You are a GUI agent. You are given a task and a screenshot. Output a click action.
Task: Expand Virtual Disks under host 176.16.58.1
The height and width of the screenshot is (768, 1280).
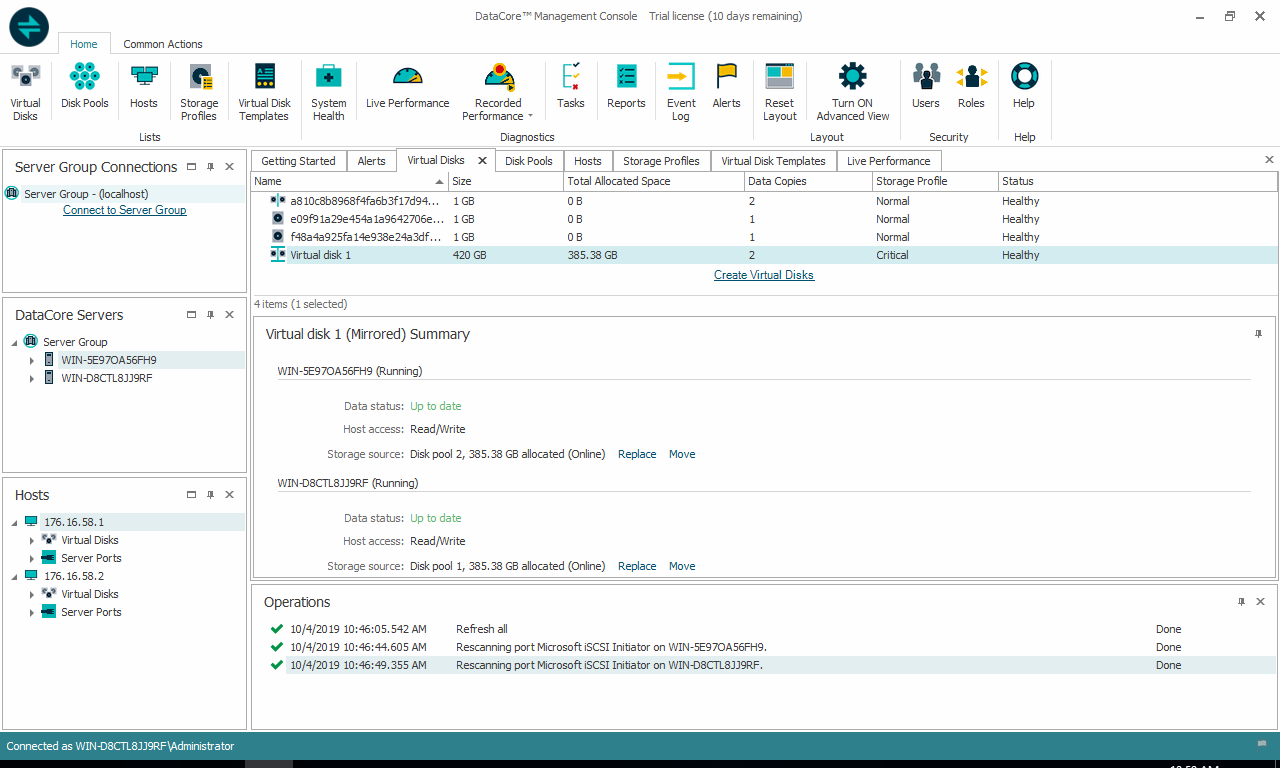point(32,540)
